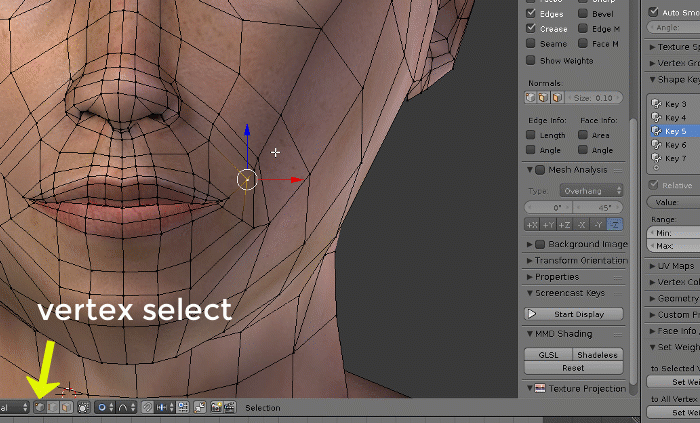Click overhang minimum 0° angle field
Image resolution: width=700 pixels, height=423 pixels.
[548, 208]
